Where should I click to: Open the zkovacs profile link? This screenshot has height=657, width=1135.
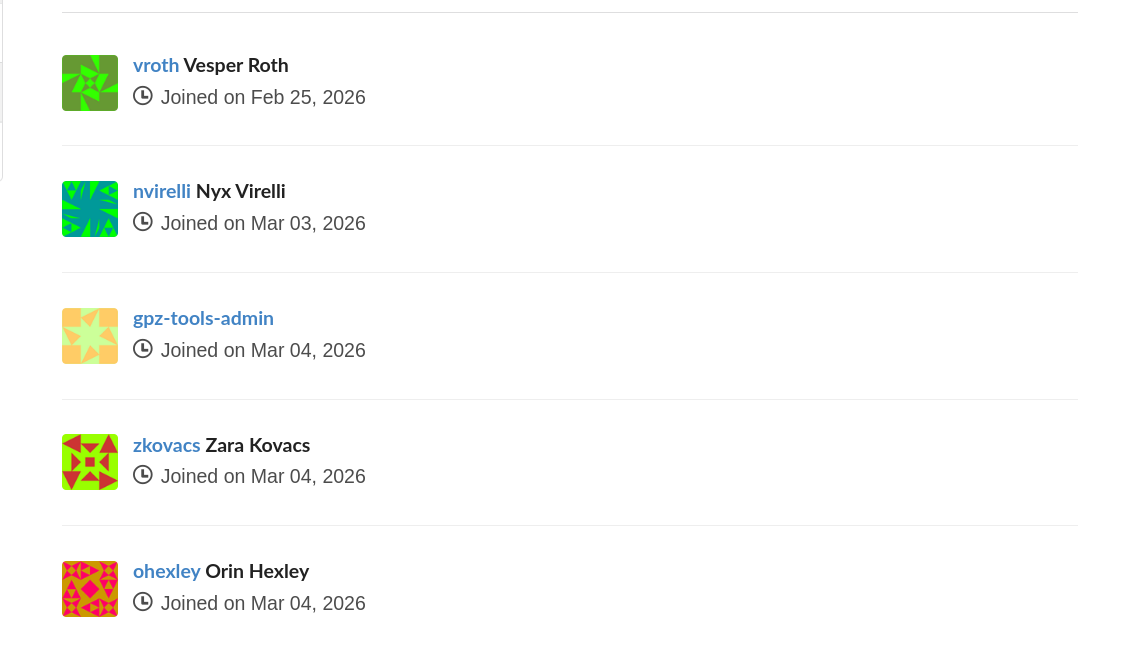pos(166,445)
